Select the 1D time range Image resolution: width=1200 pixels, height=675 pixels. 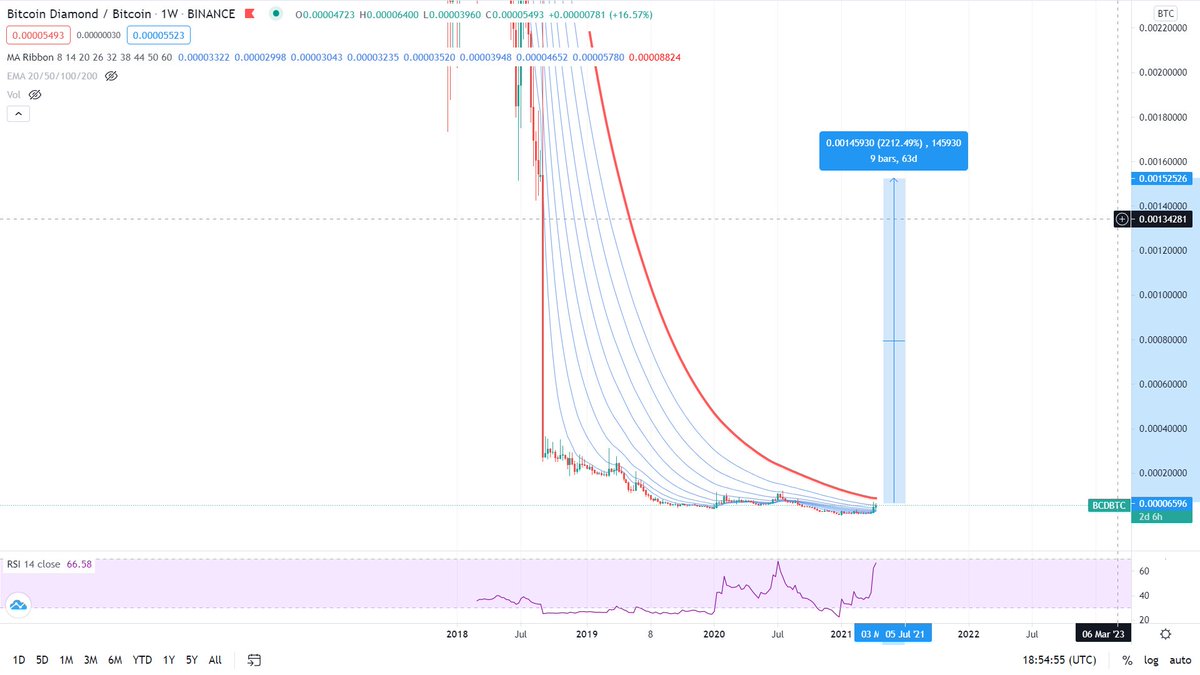coord(18,660)
